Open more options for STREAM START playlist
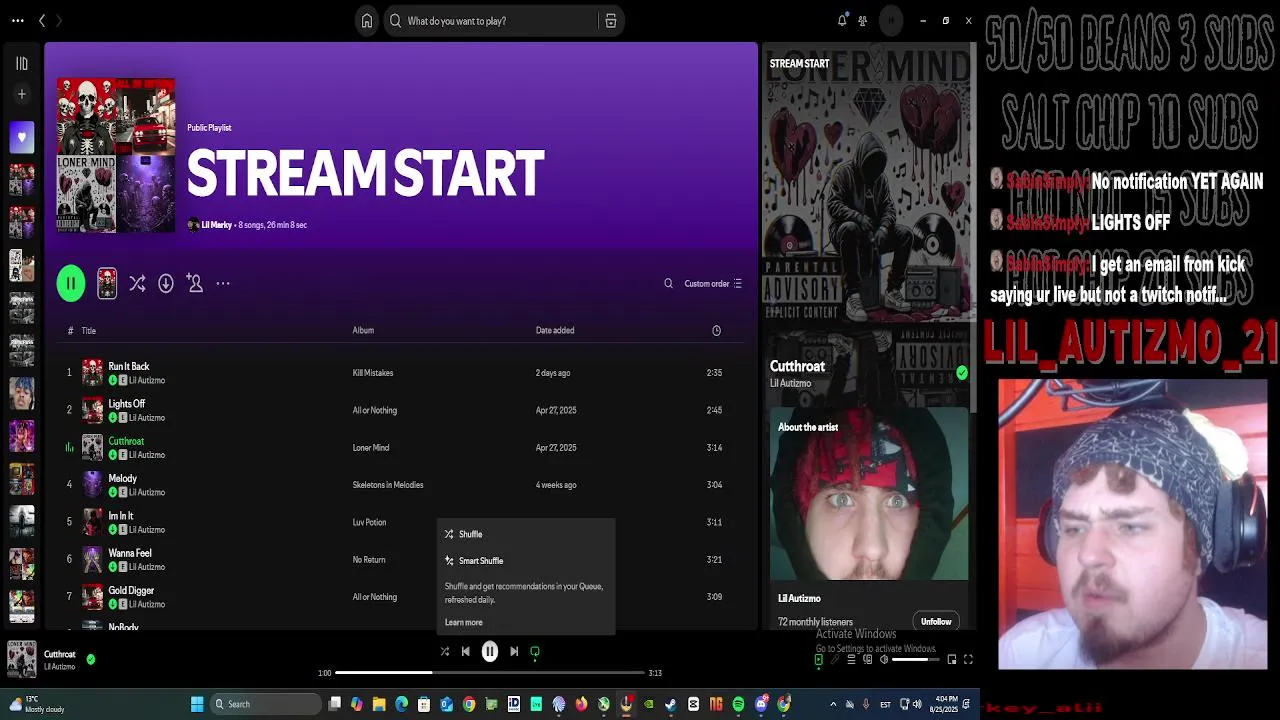 223,284
